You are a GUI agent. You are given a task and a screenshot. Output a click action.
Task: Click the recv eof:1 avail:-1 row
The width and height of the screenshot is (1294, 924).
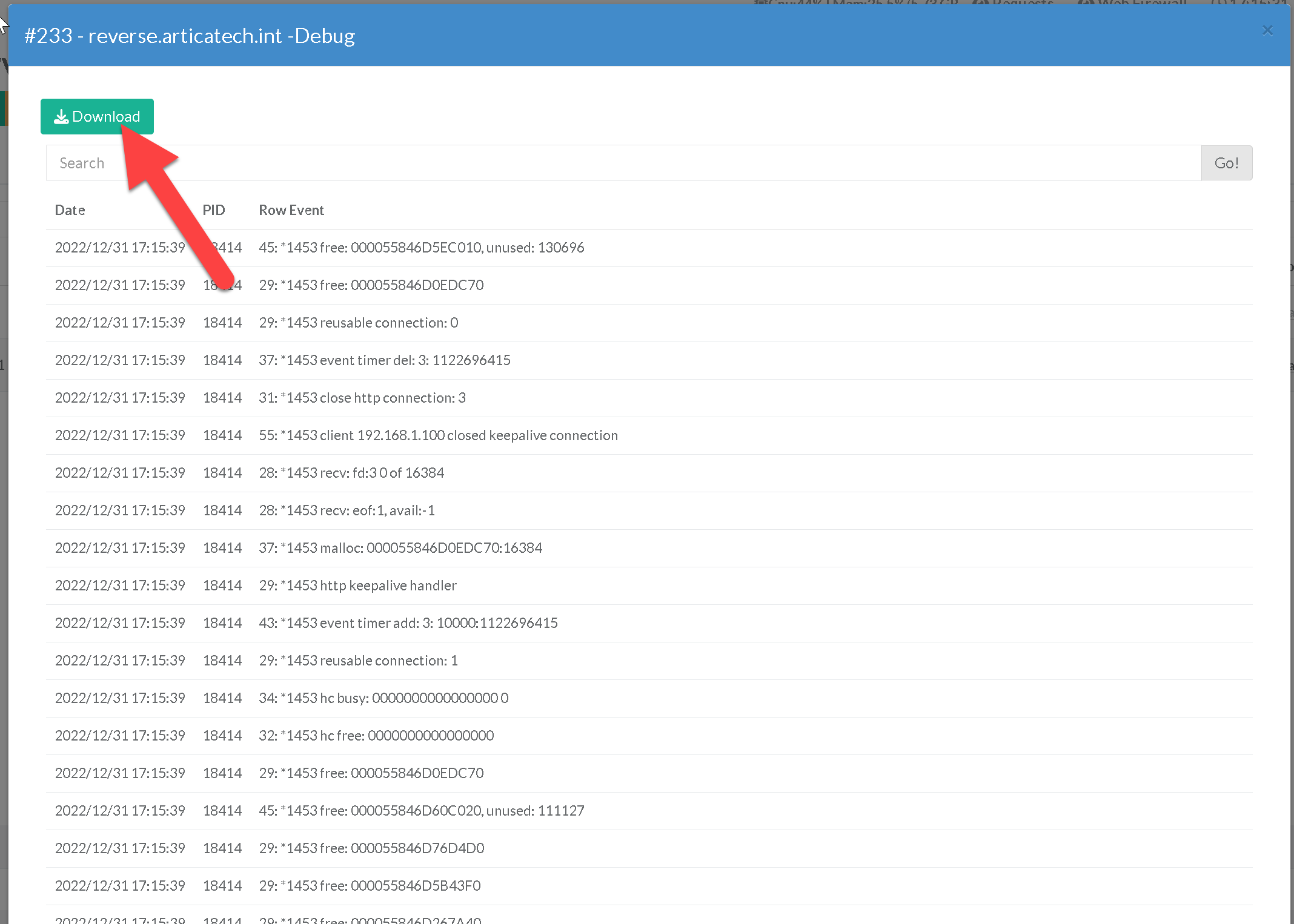coord(347,510)
